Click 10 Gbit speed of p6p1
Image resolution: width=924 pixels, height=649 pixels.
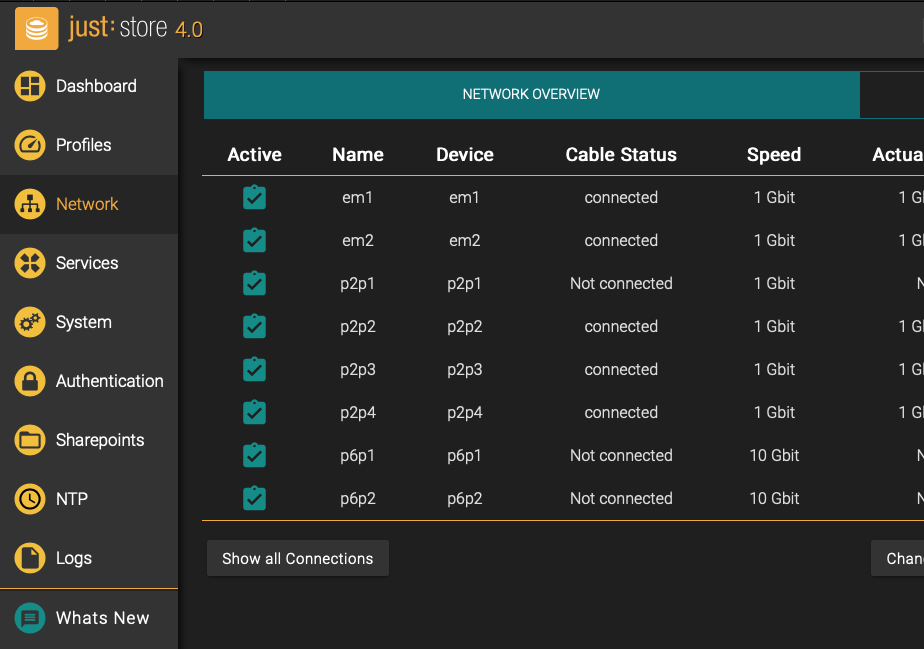pyautogui.click(x=774, y=456)
